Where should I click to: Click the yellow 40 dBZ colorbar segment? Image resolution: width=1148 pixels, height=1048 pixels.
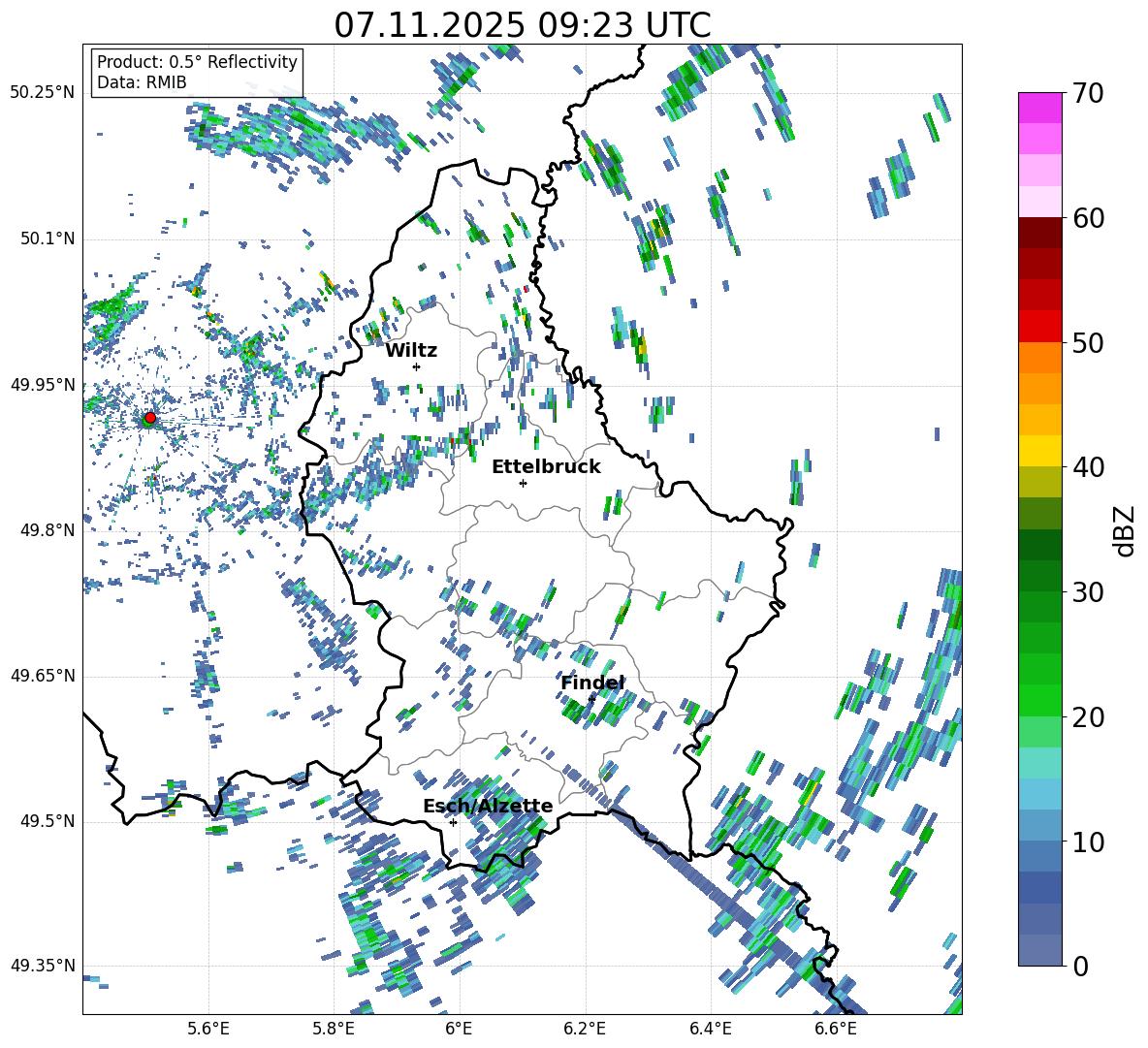point(1039,451)
